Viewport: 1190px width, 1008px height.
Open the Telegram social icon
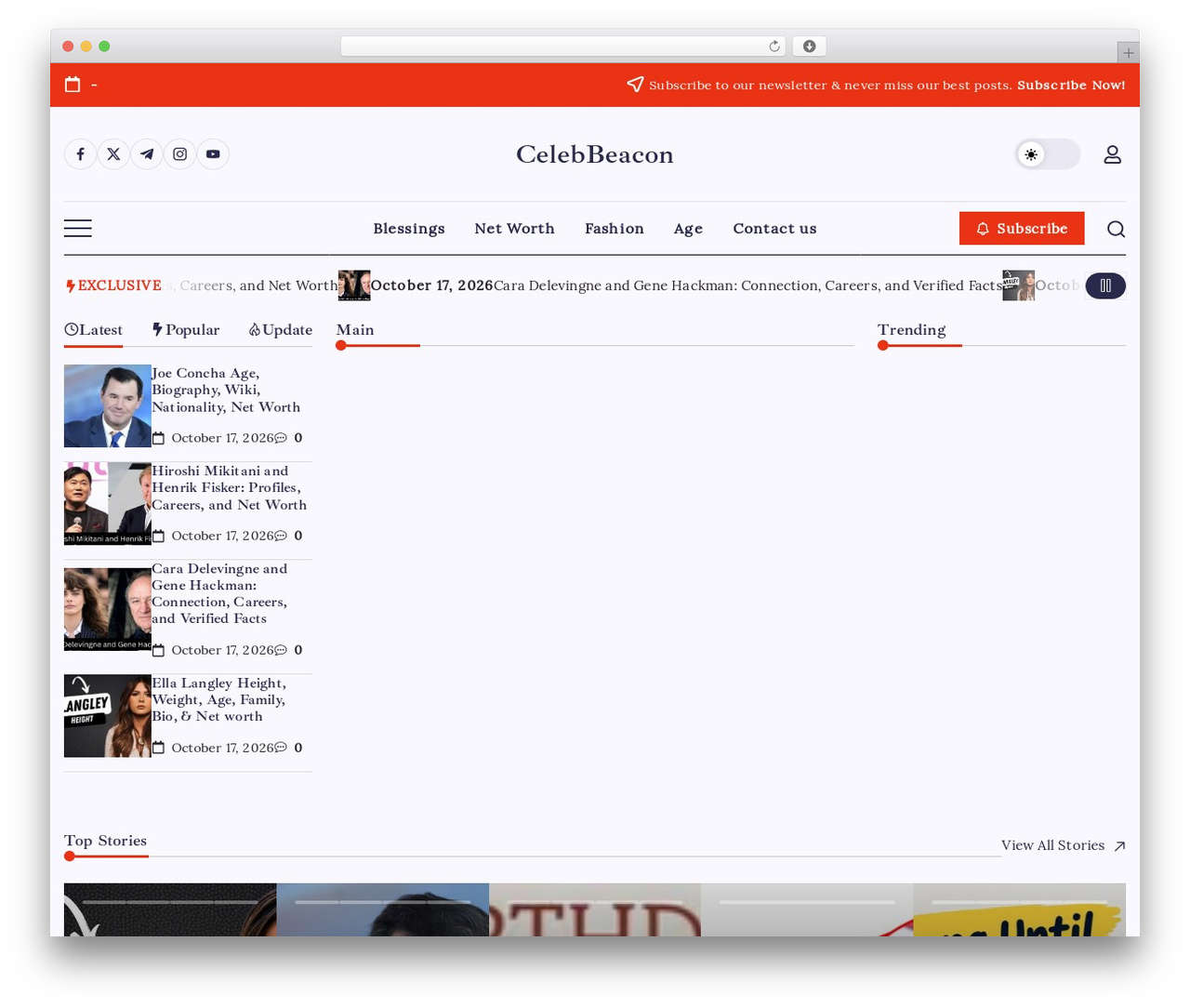[147, 154]
